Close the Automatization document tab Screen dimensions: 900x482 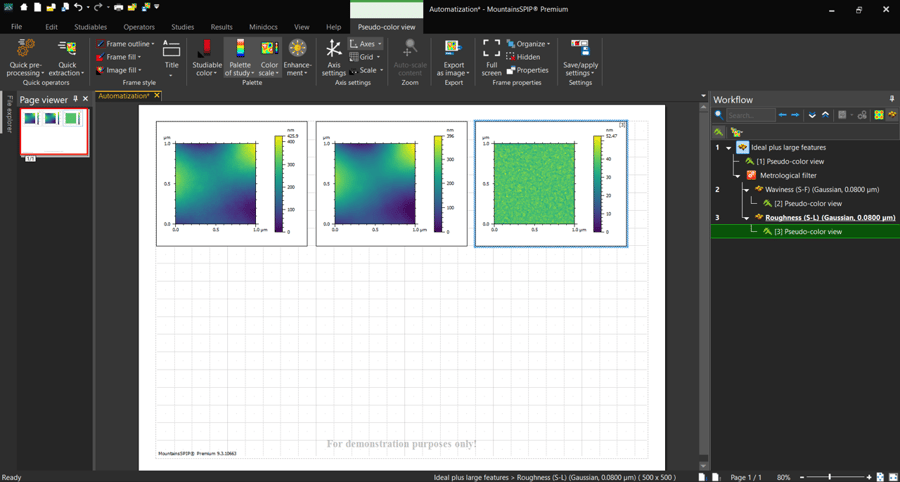tap(157, 96)
